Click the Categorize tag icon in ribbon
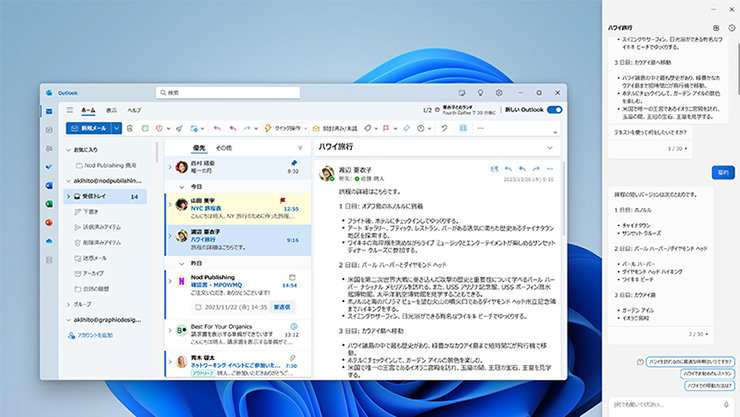Screen dimensions: 740x417 pyautogui.click(x=368, y=128)
